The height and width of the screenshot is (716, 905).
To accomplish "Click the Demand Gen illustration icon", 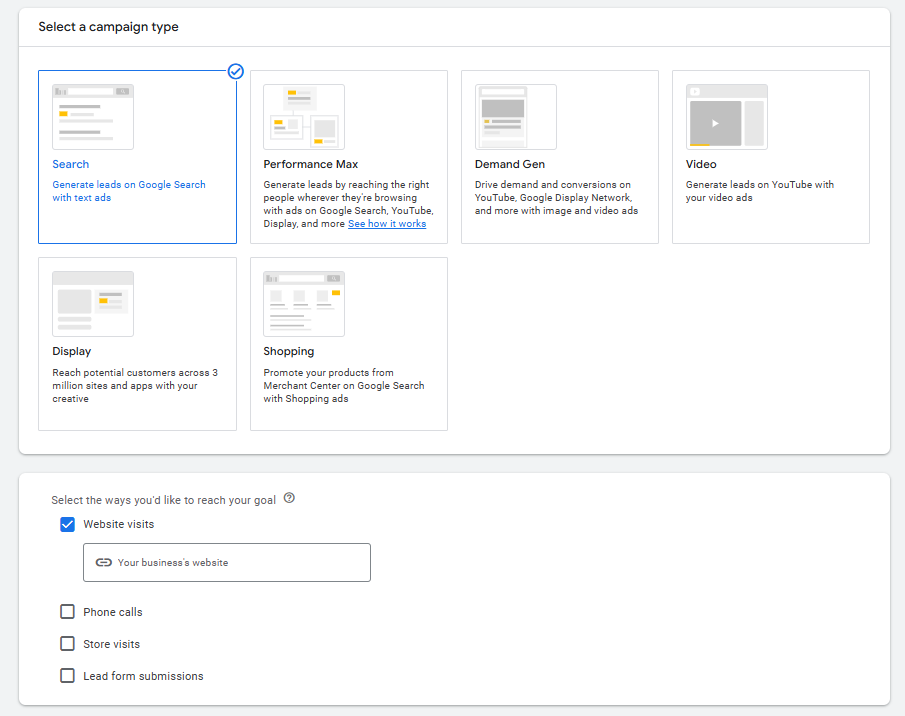I will click(515, 117).
